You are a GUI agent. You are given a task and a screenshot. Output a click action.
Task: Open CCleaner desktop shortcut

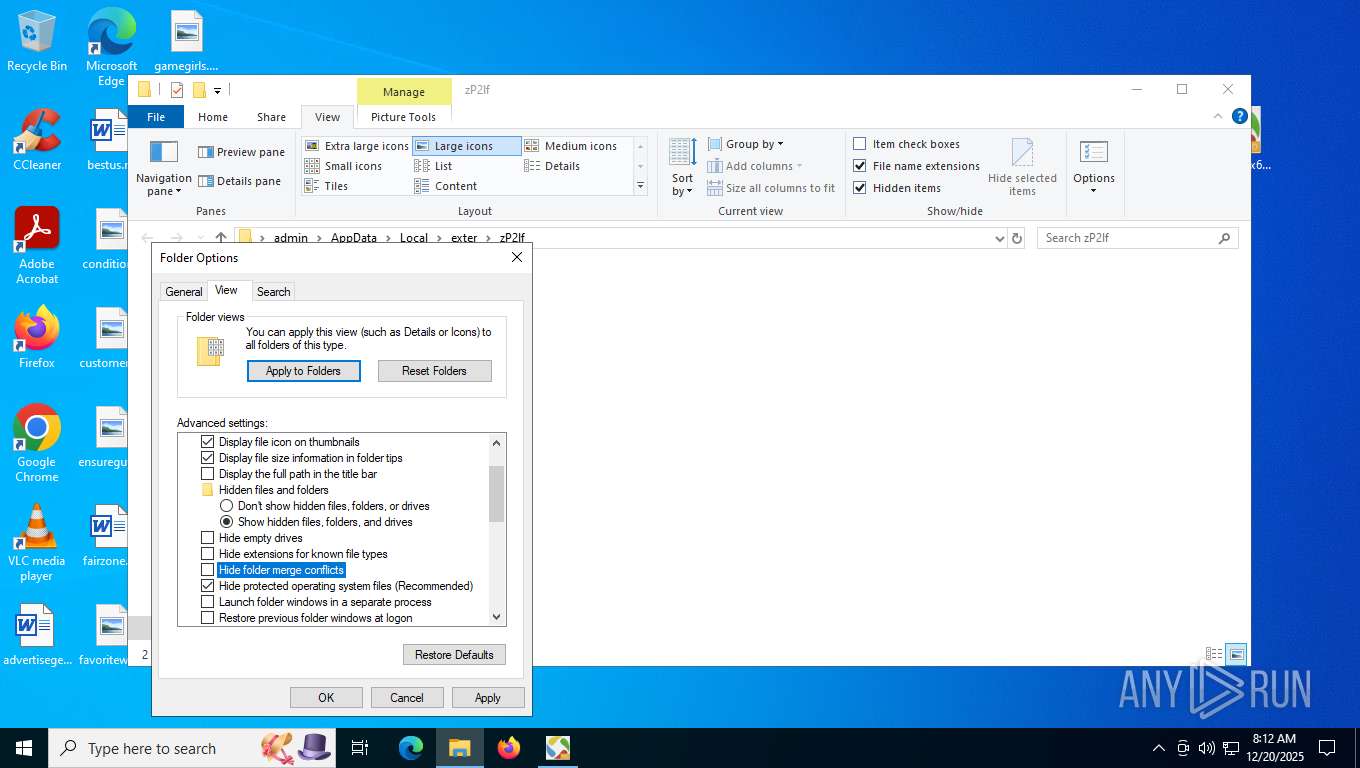pos(37,140)
